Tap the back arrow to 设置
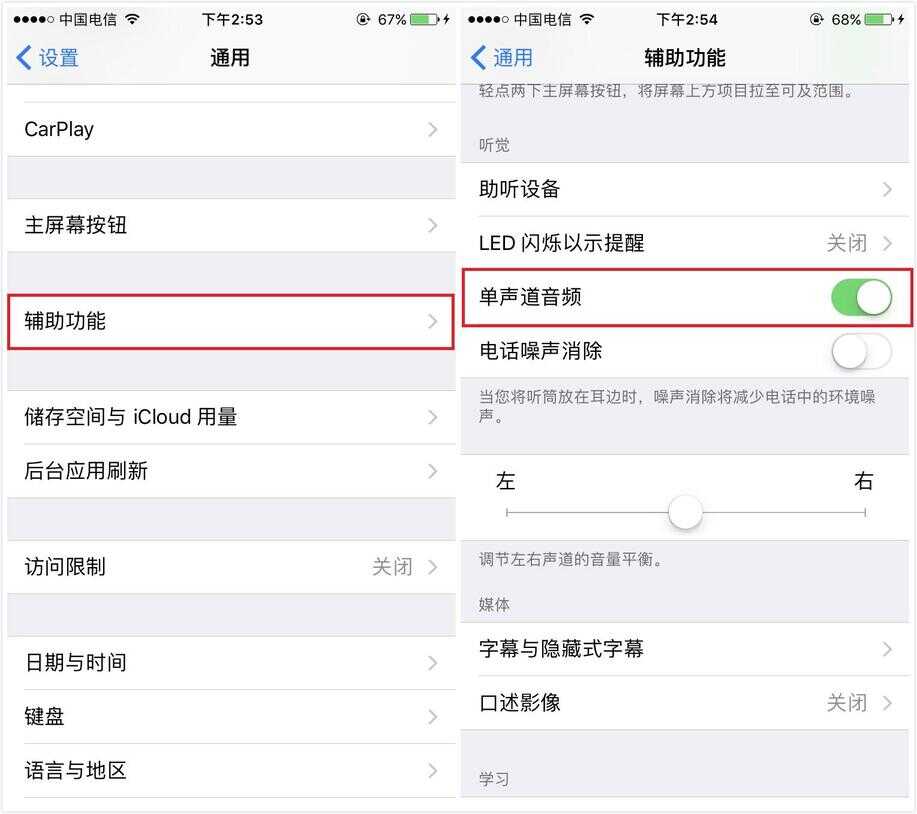This screenshot has width=917, height=814. click(47, 58)
